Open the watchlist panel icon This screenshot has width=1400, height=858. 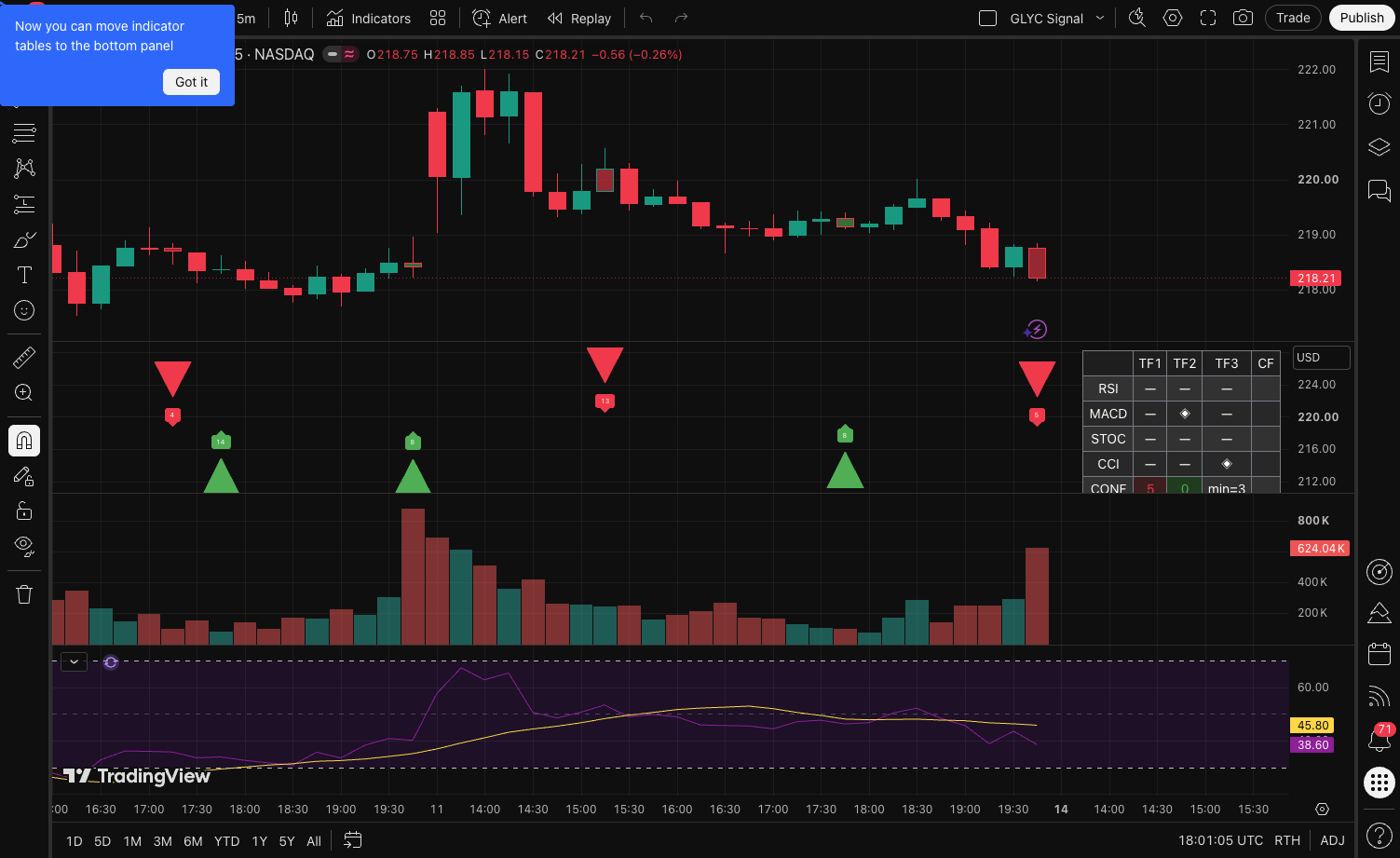coord(1379,61)
